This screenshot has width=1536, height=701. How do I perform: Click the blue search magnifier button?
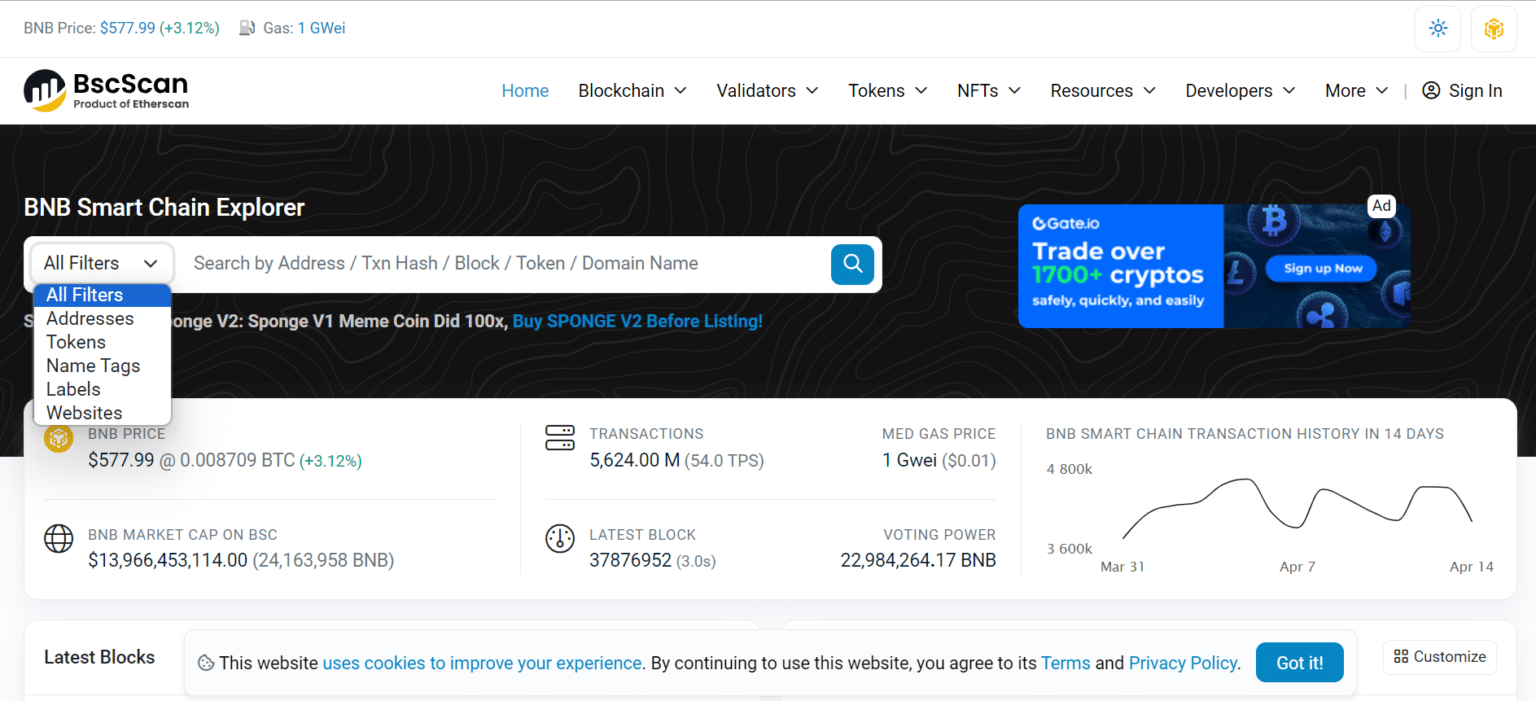[852, 264]
